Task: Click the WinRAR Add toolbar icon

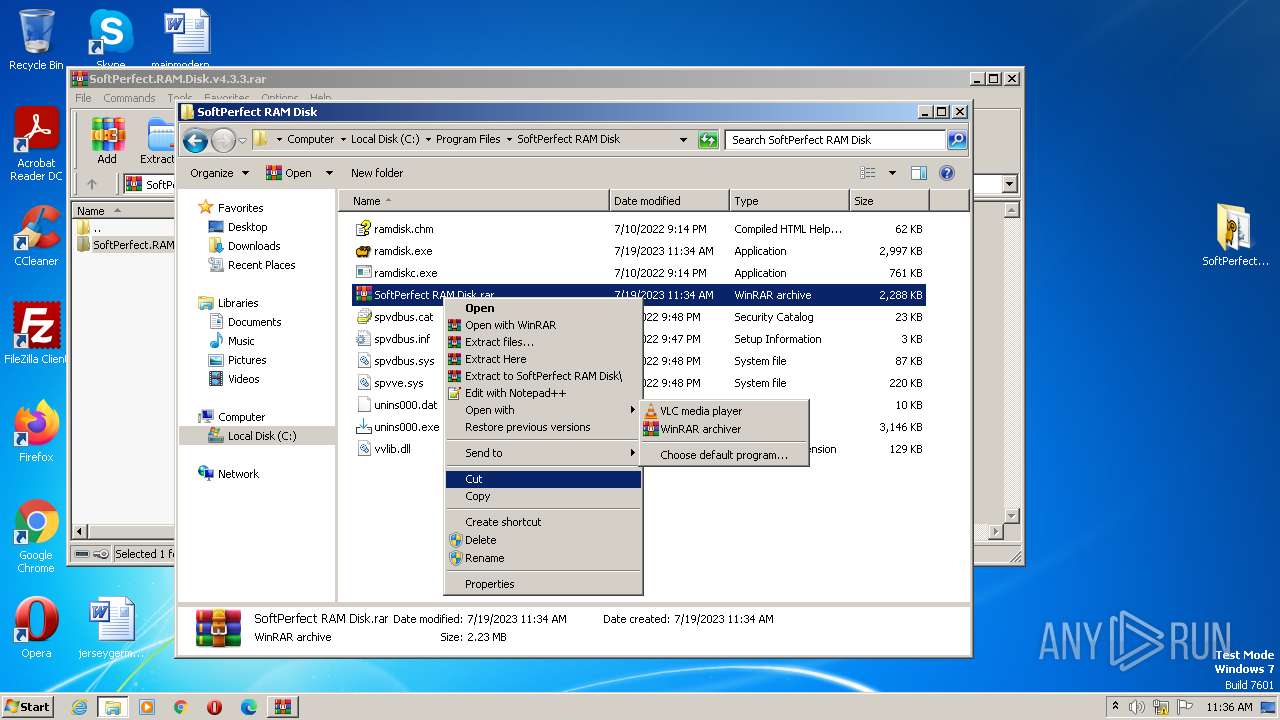Action: (107, 141)
